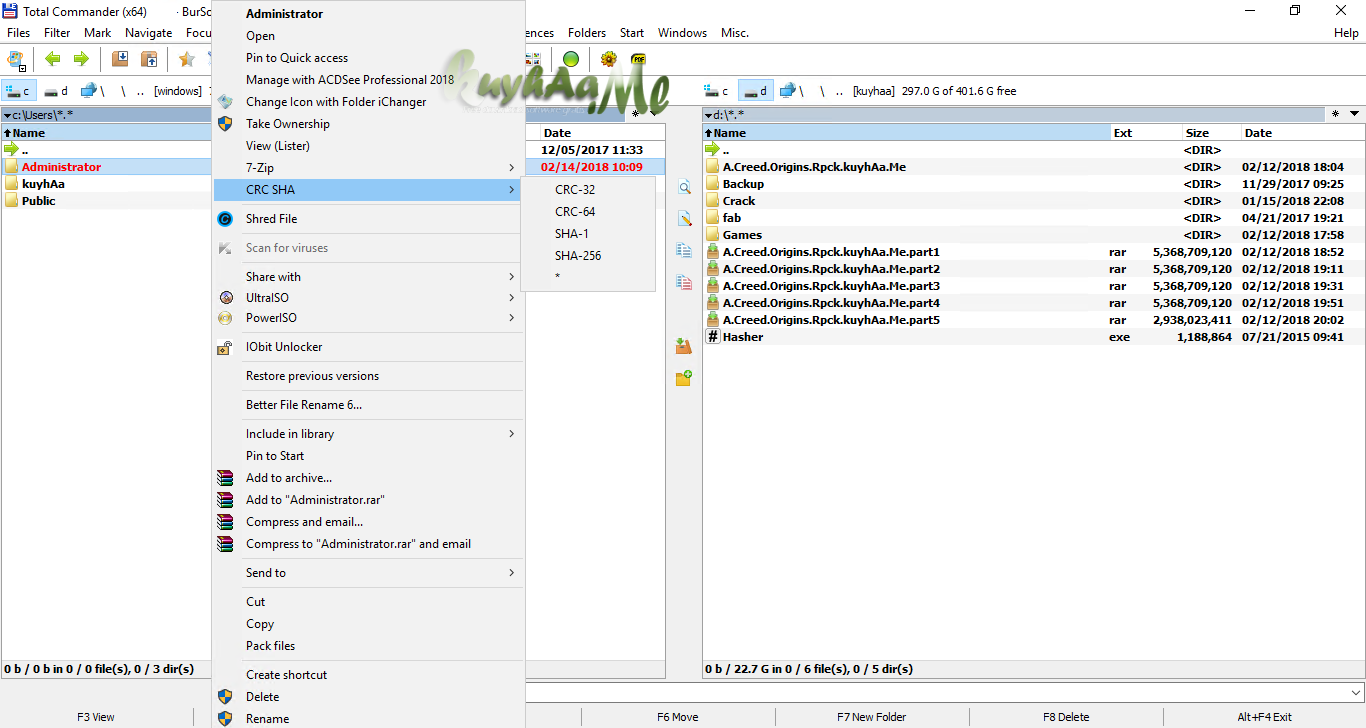Click the blue copy pages icon in middle bar

coord(684,251)
